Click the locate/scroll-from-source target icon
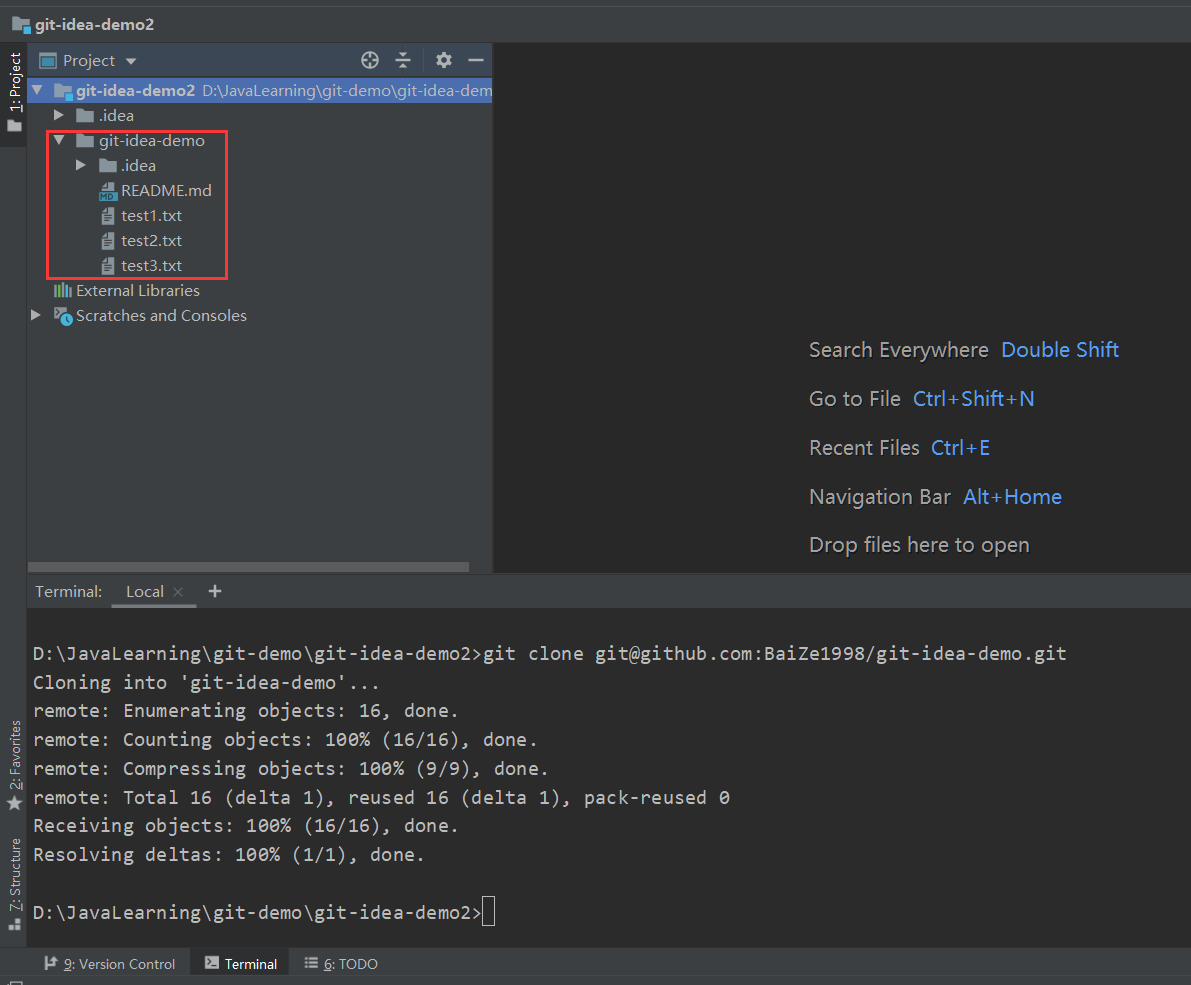Image resolution: width=1191 pixels, height=985 pixels. point(370,60)
